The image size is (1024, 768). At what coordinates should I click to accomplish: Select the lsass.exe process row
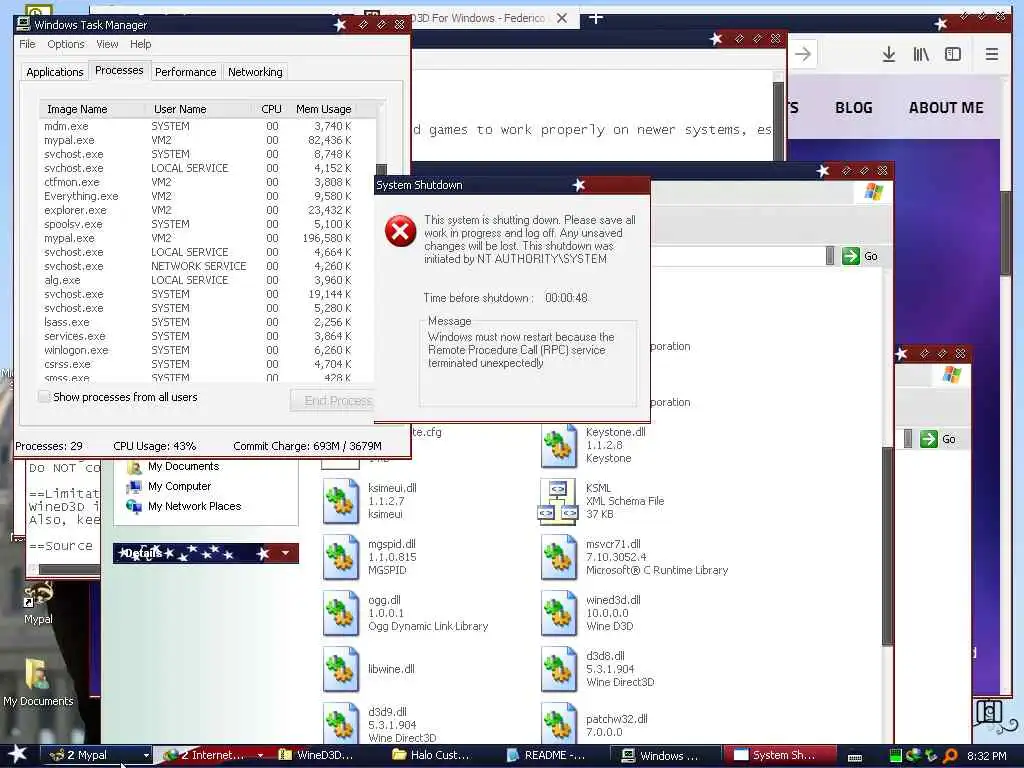207,322
